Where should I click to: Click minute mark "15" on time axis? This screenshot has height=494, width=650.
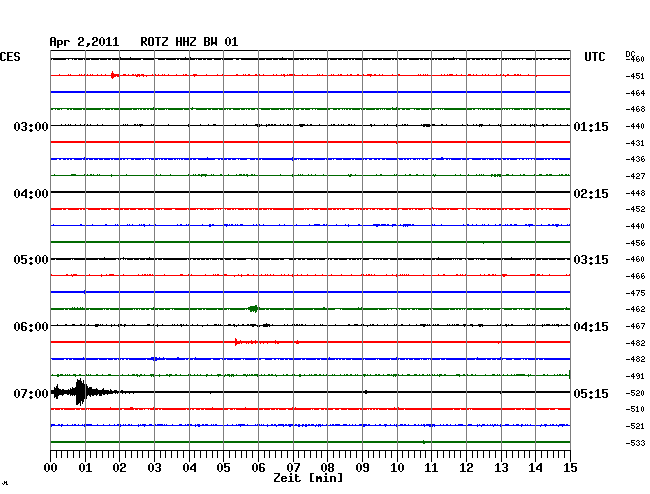pos(570,467)
